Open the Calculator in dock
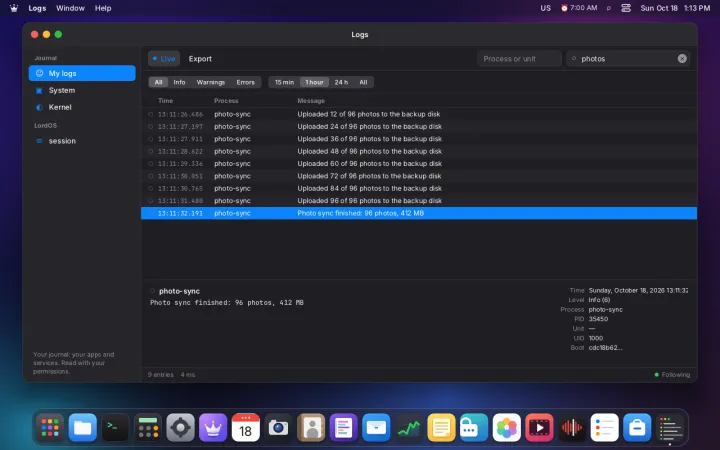This screenshot has width=720, height=450. click(148, 428)
